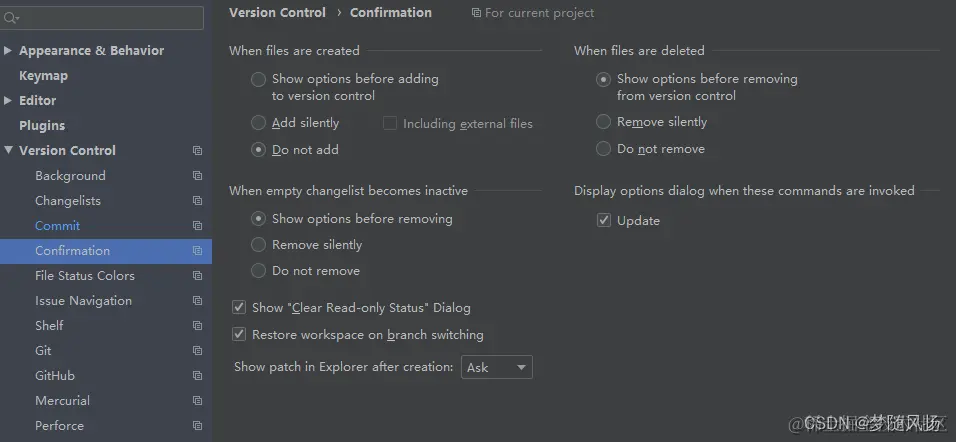Click project-level icon next to Mercurial

197,401
